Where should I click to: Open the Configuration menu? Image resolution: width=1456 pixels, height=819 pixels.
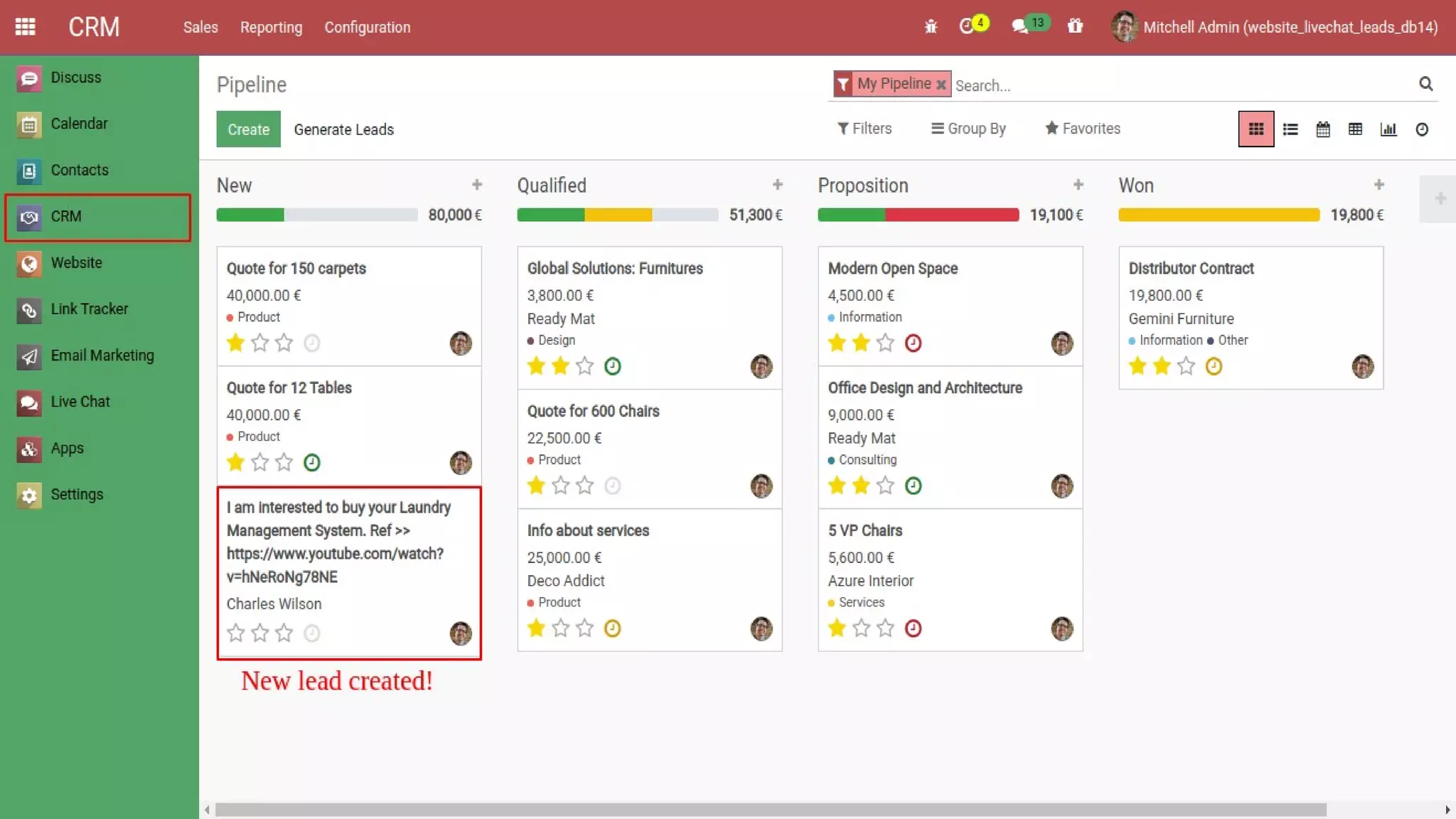coord(368,27)
